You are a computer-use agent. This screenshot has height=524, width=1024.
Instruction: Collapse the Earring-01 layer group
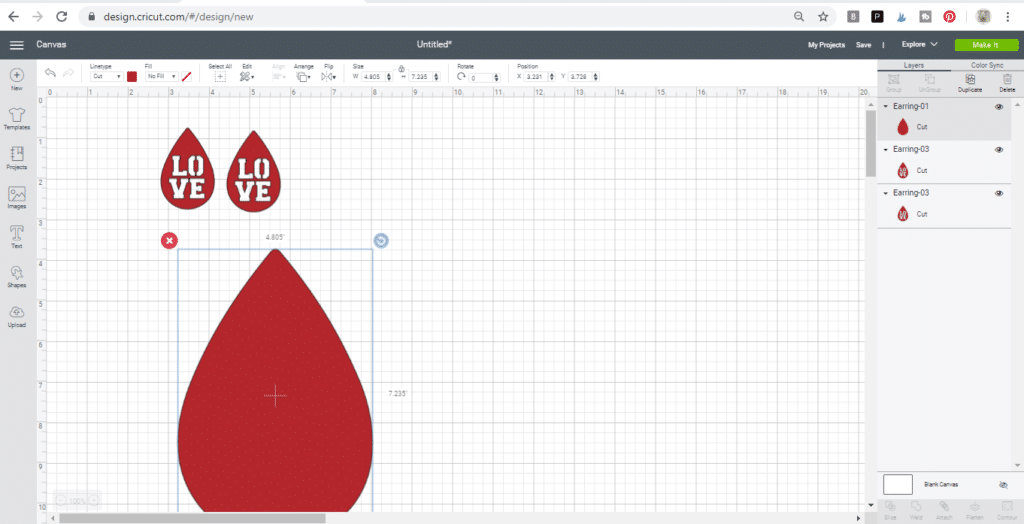point(885,106)
